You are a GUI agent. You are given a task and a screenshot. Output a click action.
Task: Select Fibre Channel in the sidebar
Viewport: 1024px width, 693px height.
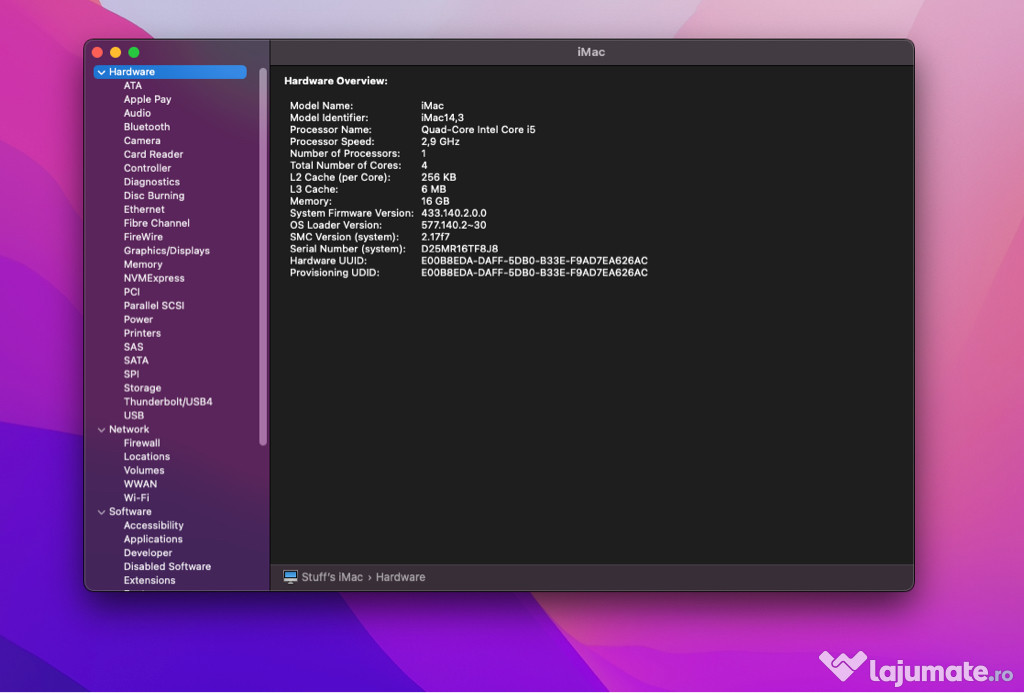(157, 223)
